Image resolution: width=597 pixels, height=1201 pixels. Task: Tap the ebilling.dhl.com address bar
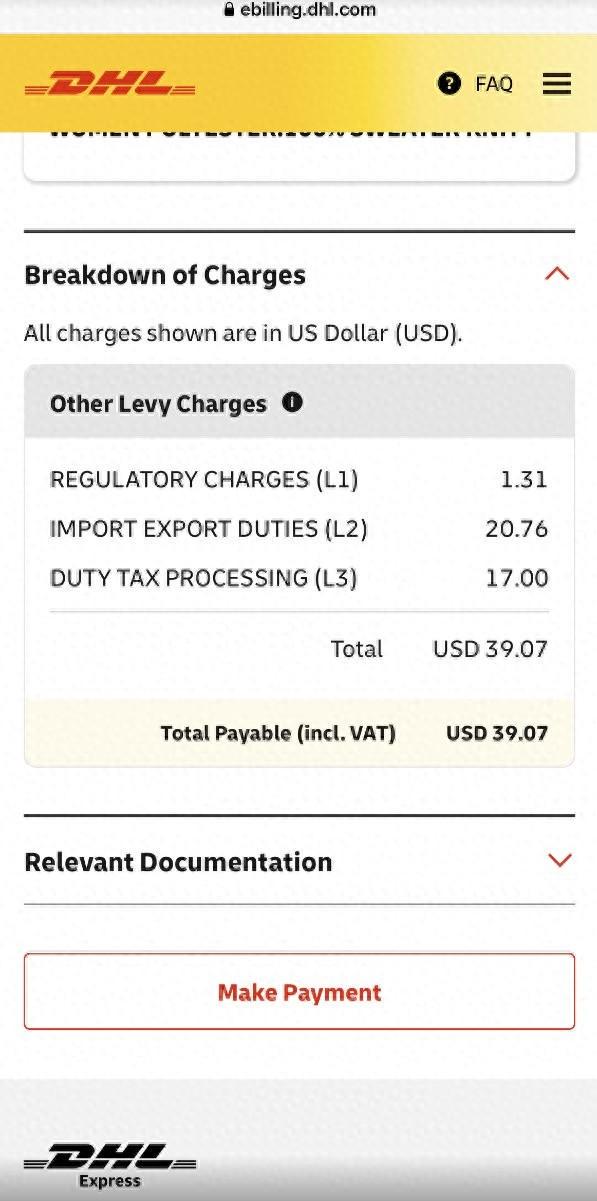coord(299,10)
